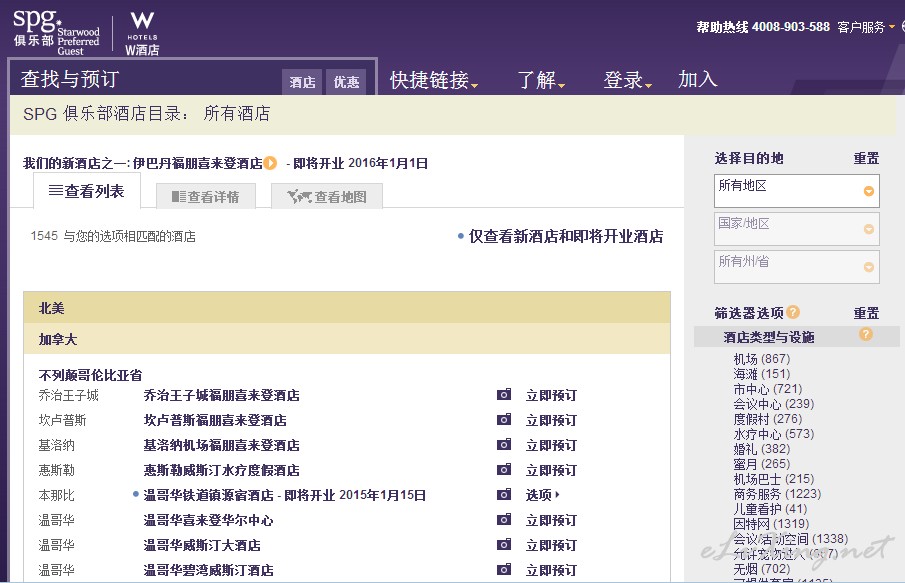Open photos for 坎卢普斯福朋喜来登酒店
Image resolution: width=905 pixels, height=583 pixels.
pos(504,420)
